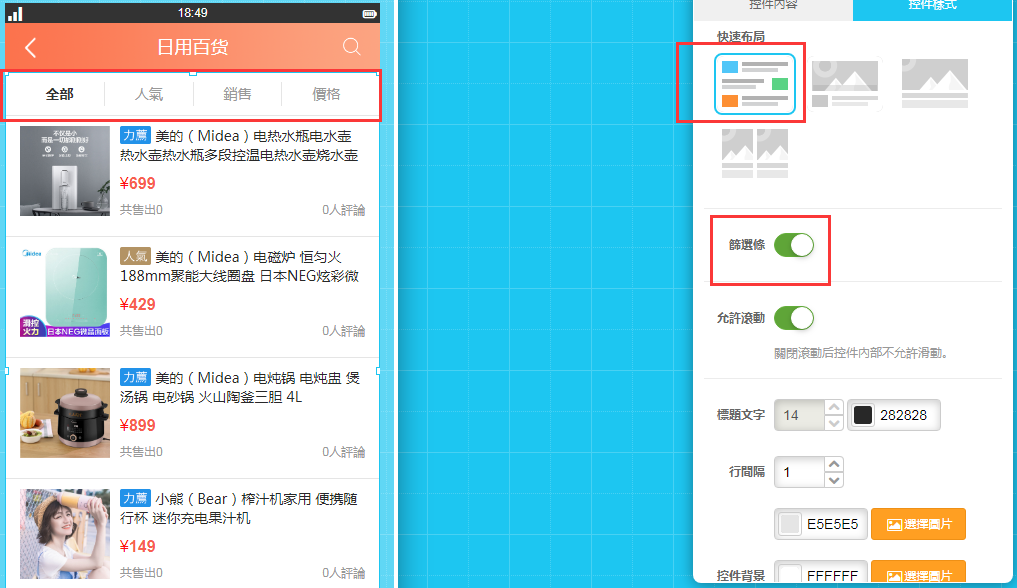Switch to the 人氣 filter tab
The width and height of the screenshot is (1017, 588).
pos(149,95)
